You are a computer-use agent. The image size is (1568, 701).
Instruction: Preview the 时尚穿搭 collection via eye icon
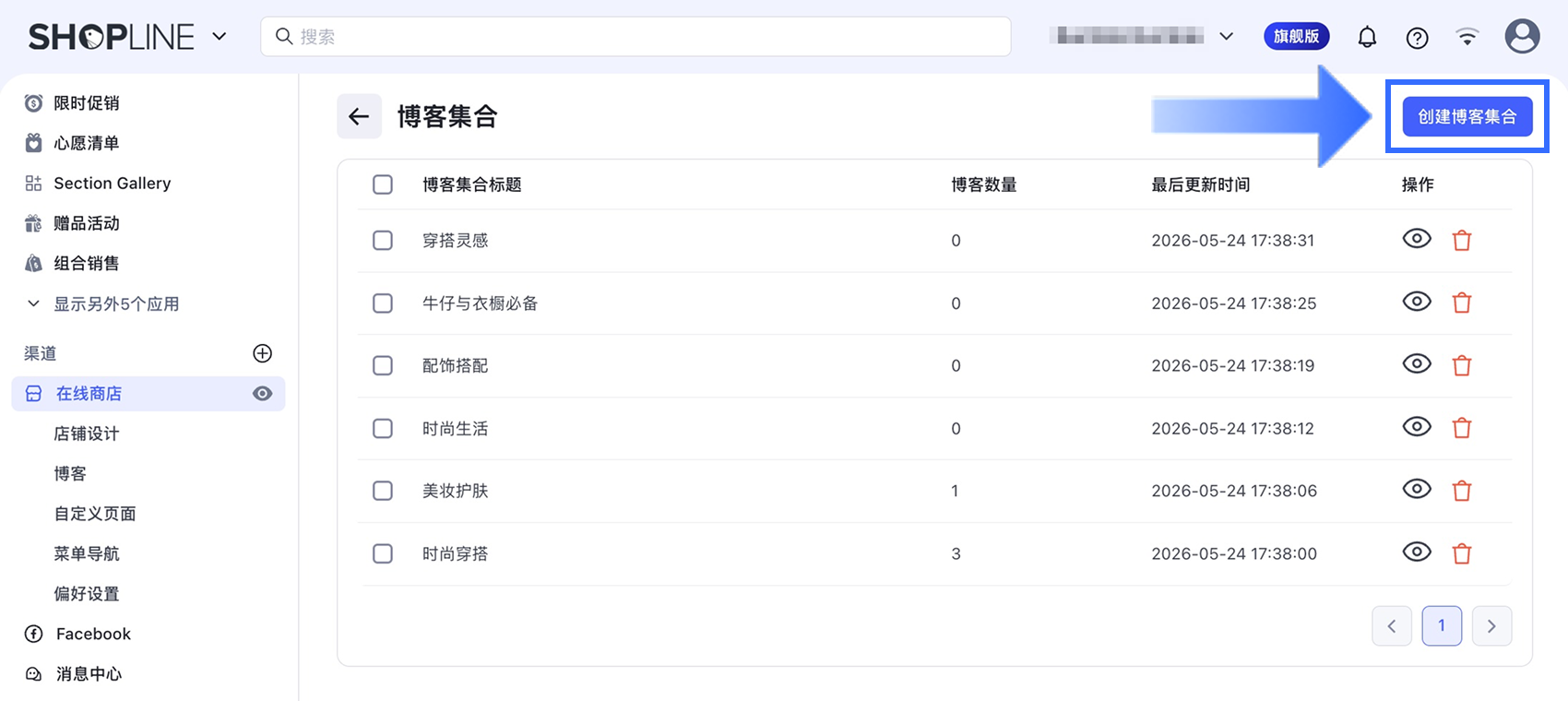point(1417,552)
